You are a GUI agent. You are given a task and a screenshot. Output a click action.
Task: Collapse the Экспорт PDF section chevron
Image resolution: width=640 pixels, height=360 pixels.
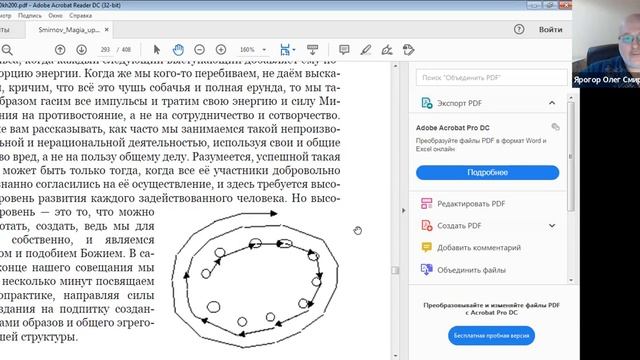[552, 103]
